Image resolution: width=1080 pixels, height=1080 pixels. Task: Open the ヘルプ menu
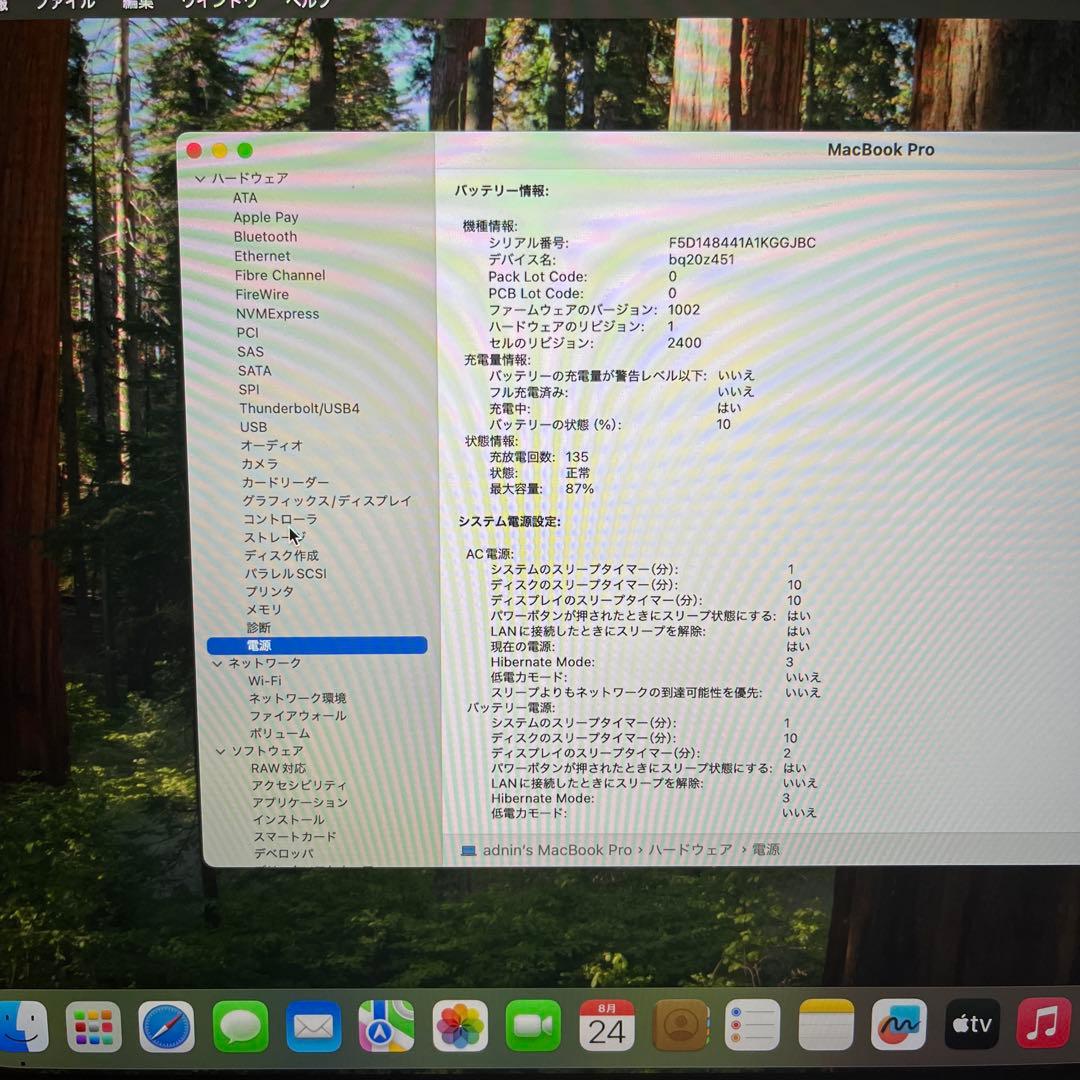305,4
